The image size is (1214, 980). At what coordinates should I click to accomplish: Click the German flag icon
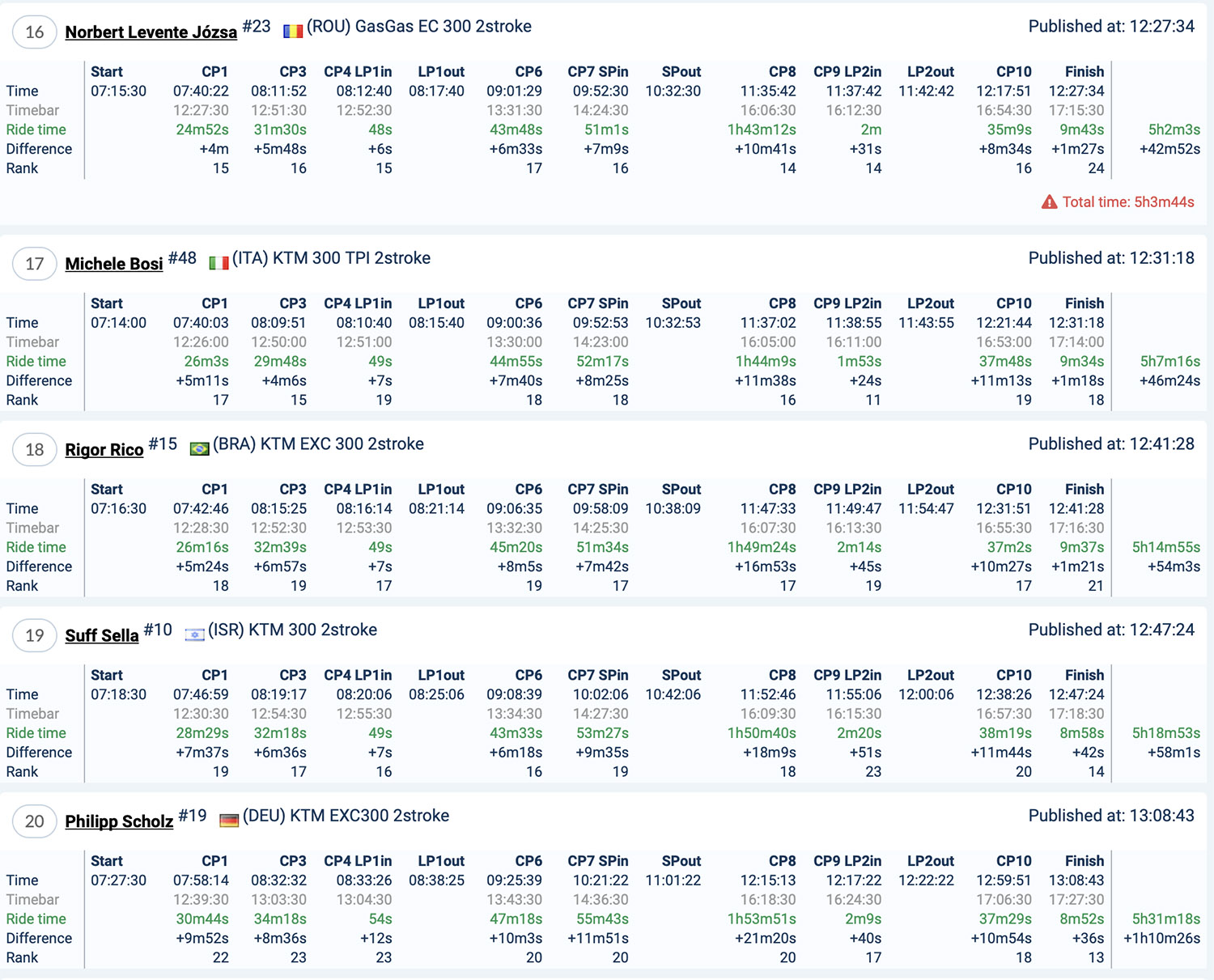[x=229, y=821]
